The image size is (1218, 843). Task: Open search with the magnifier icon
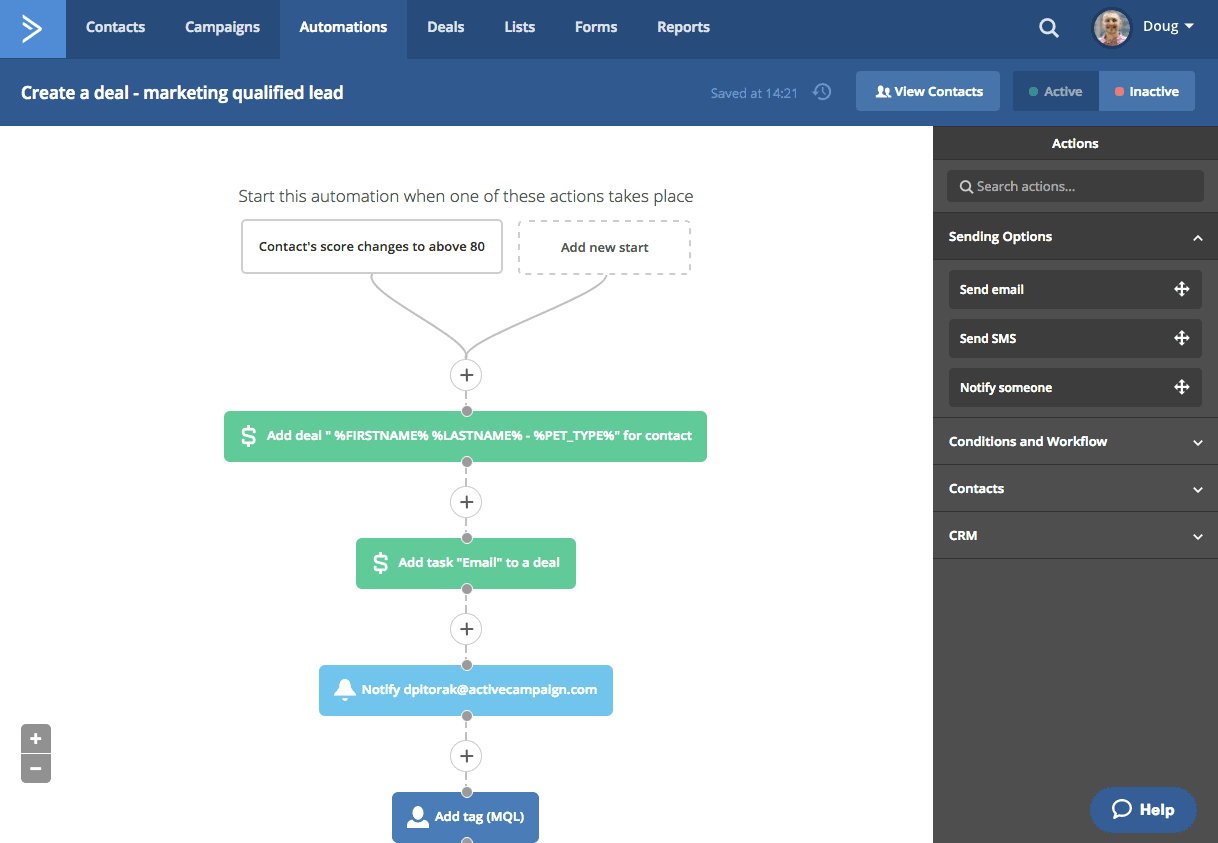(x=1048, y=28)
